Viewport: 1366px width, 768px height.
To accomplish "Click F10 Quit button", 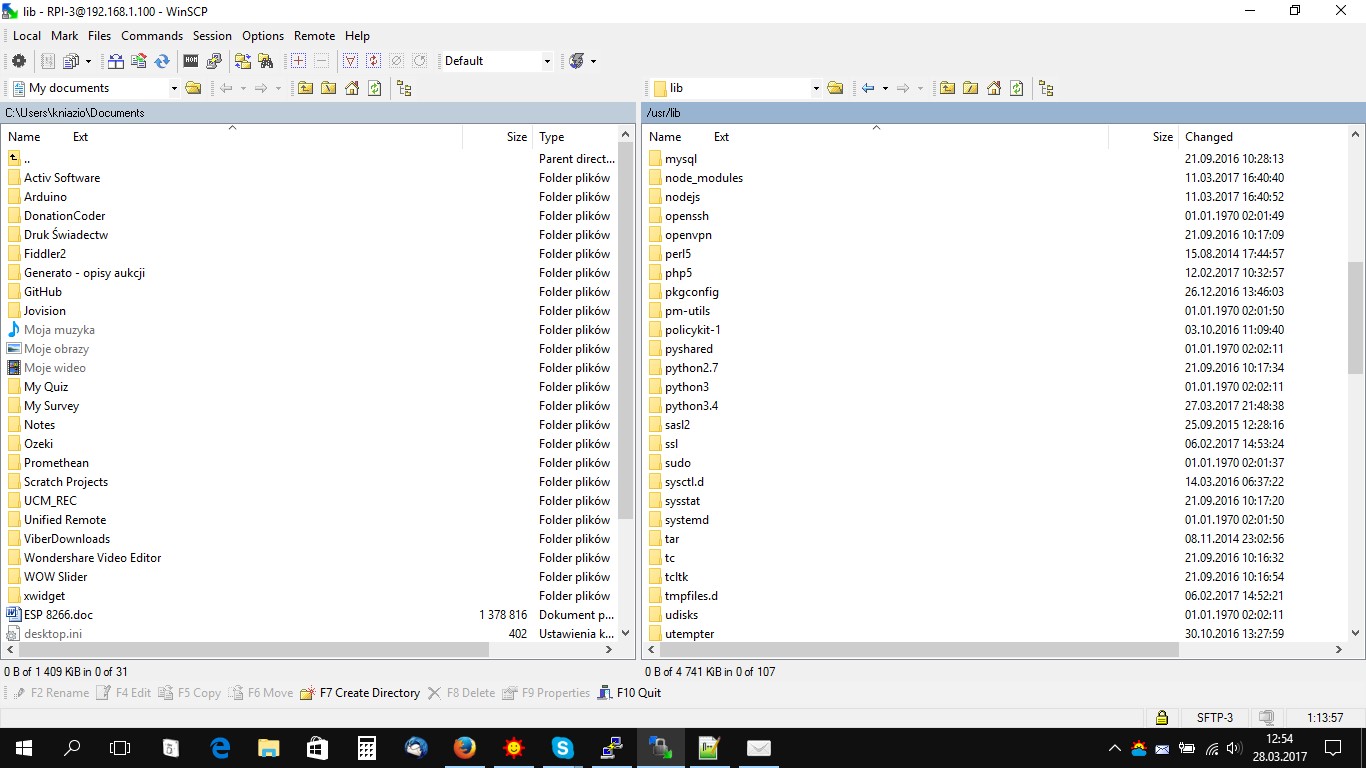I will pos(629,693).
